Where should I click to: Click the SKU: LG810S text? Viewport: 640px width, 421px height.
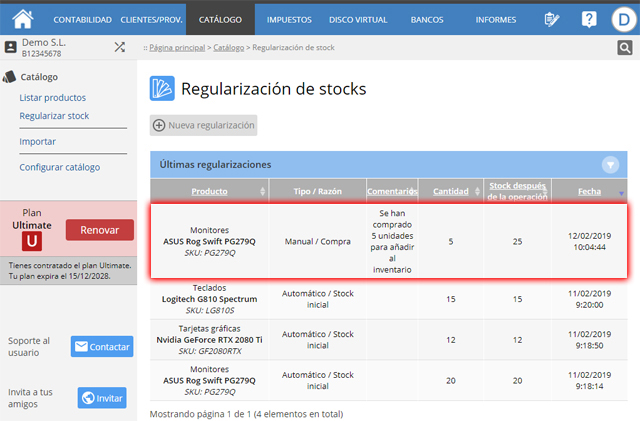[210, 310]
